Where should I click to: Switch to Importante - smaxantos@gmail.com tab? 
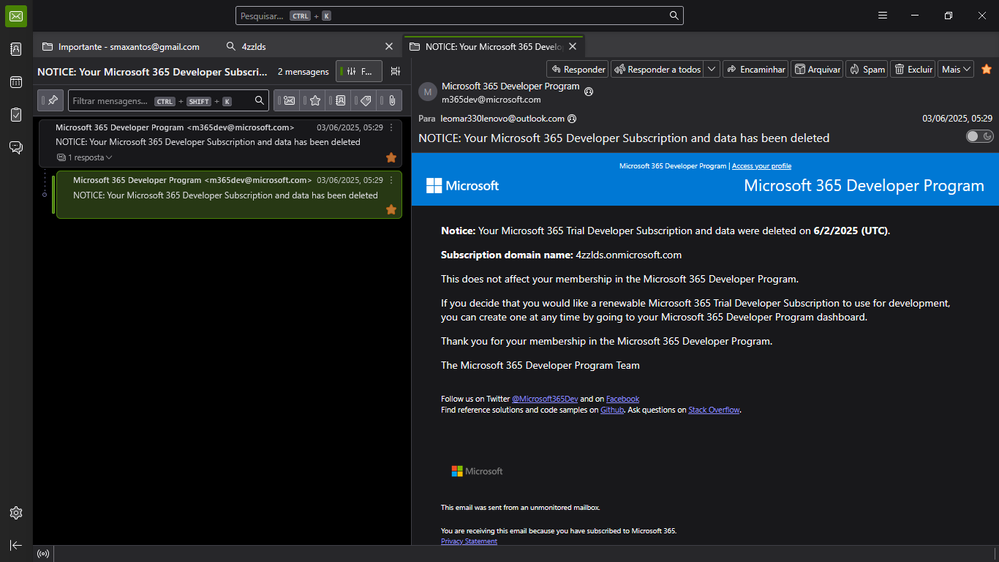tap(121, 47)
